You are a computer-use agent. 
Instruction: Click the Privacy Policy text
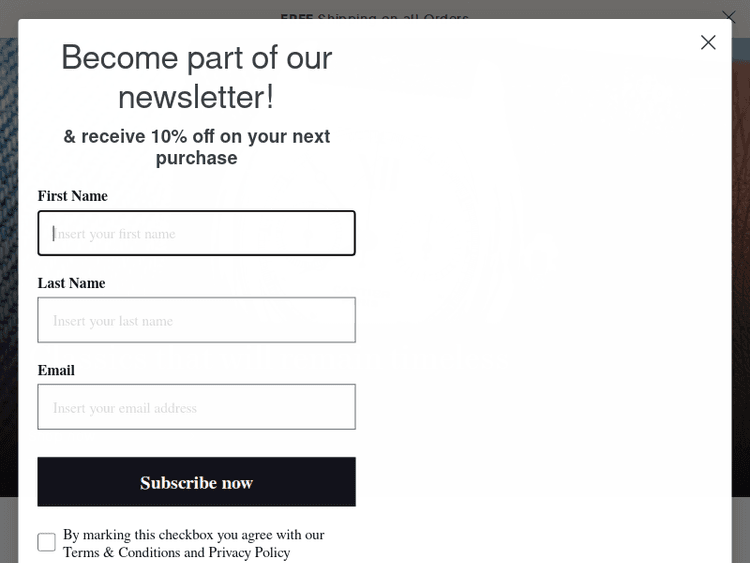(249, 552)
